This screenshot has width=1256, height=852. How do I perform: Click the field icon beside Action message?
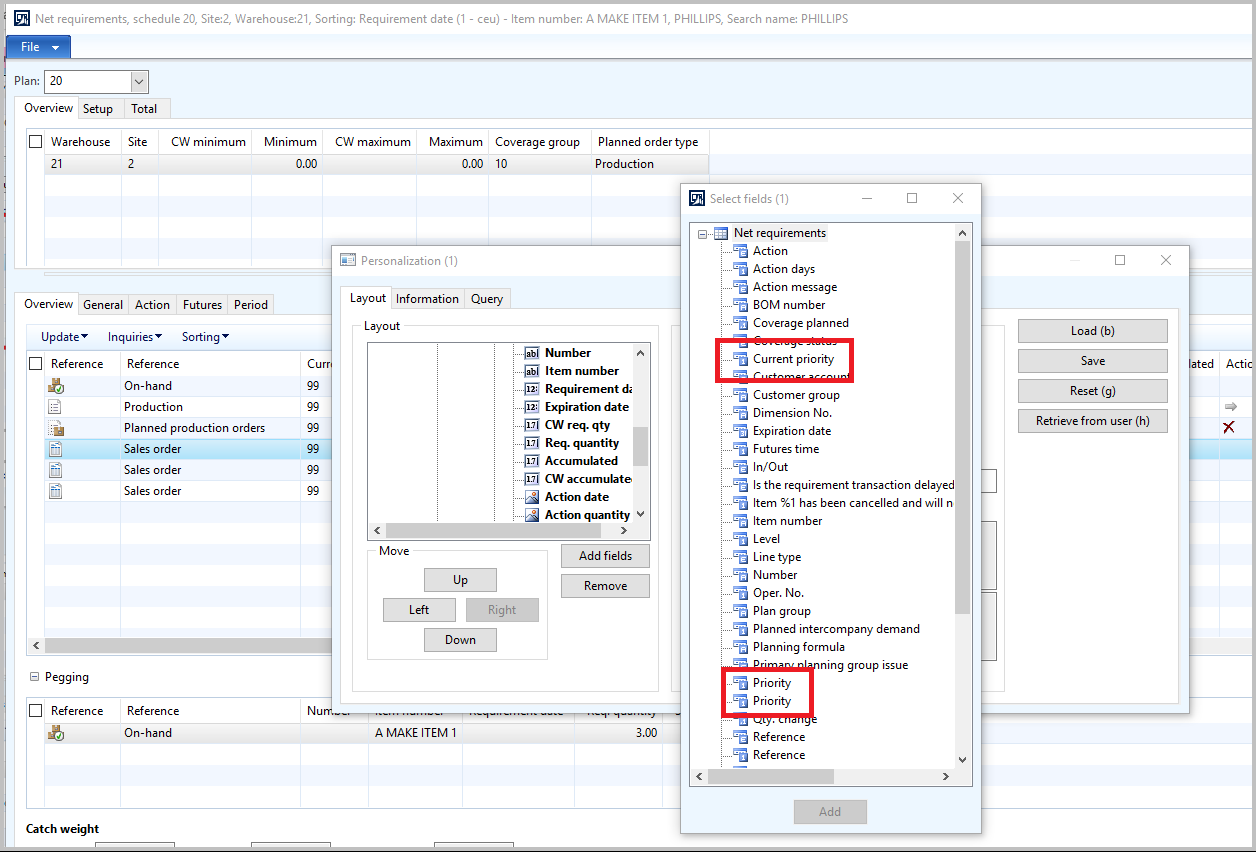741,287
